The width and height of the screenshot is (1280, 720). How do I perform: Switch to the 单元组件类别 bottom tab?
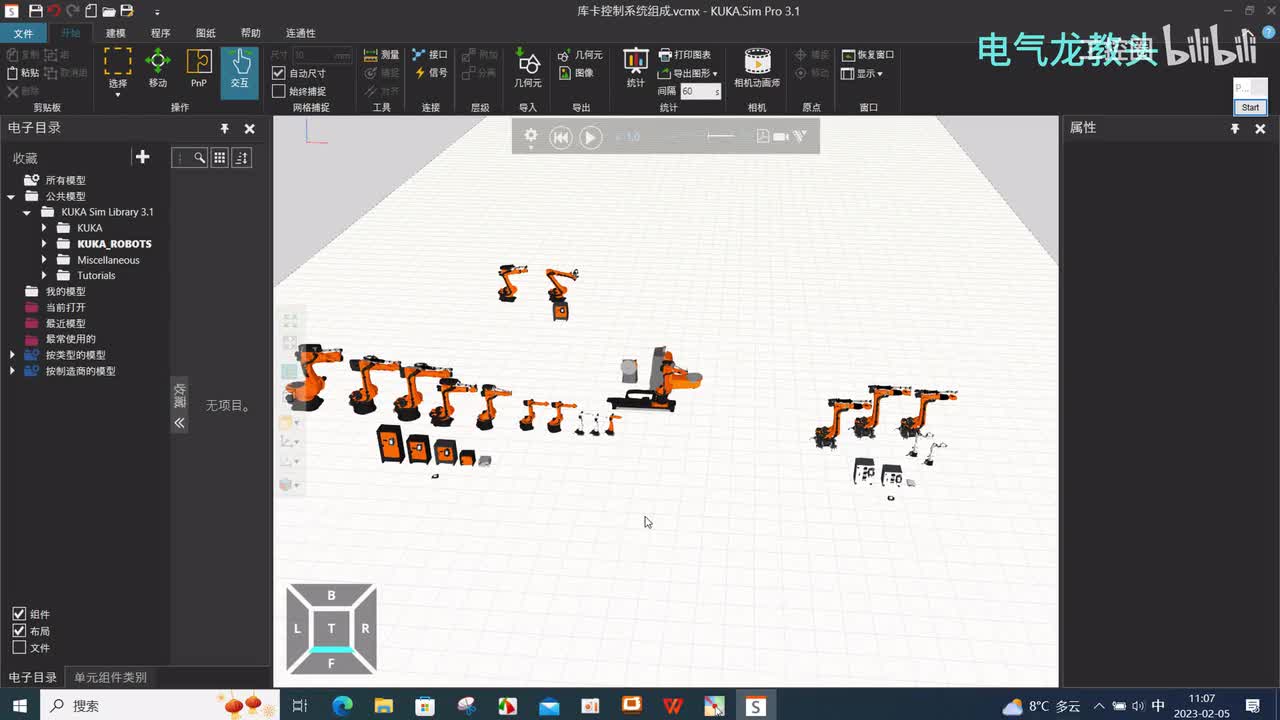click(x=110, y=677)
